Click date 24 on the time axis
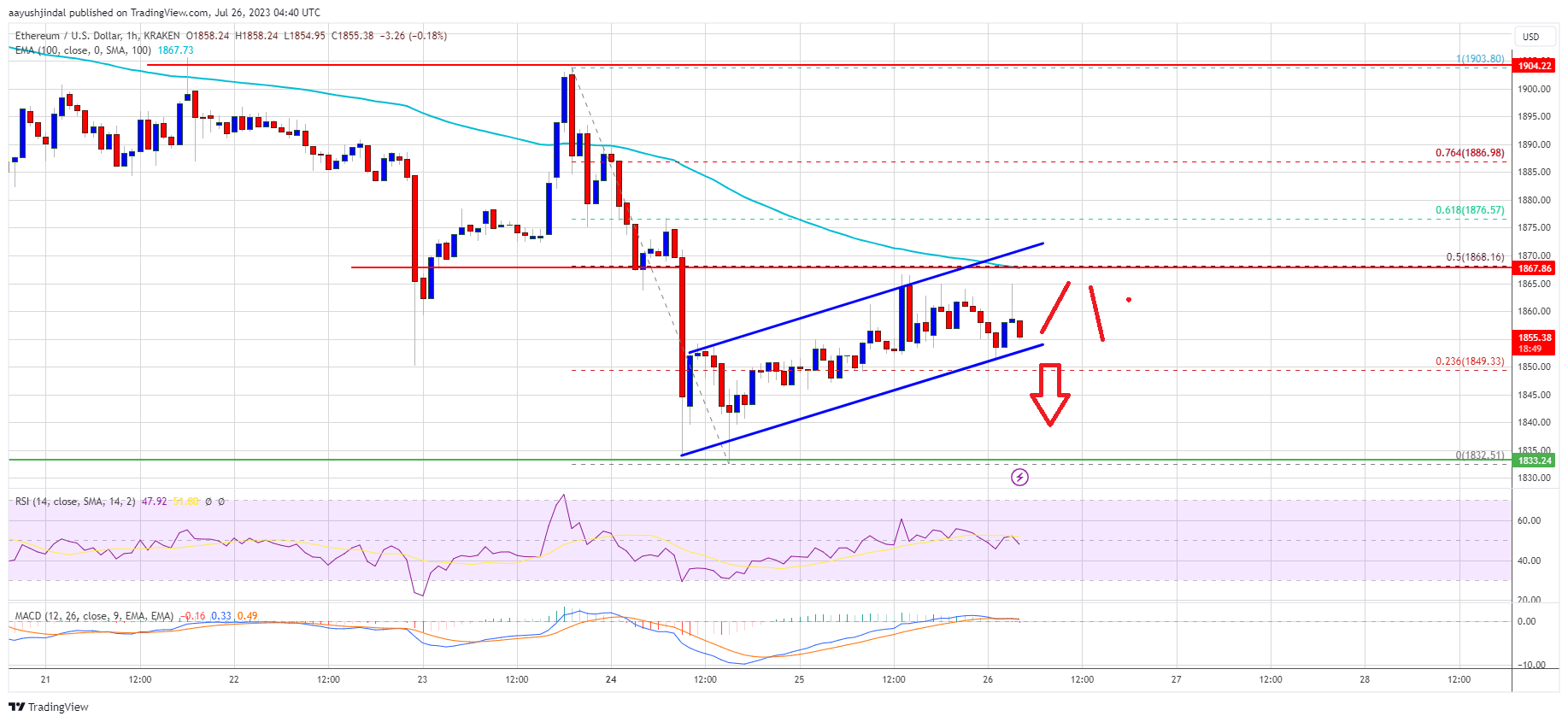This screenshot has width=1568, height=722. pyautogui.click(x=611, y=679)
